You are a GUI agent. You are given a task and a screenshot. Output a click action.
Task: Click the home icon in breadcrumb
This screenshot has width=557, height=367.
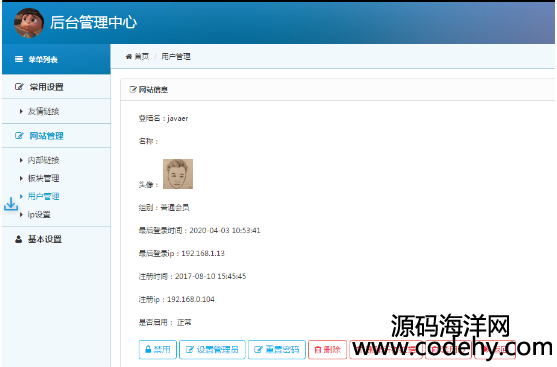pyautogui.click(x=129, y=56)
